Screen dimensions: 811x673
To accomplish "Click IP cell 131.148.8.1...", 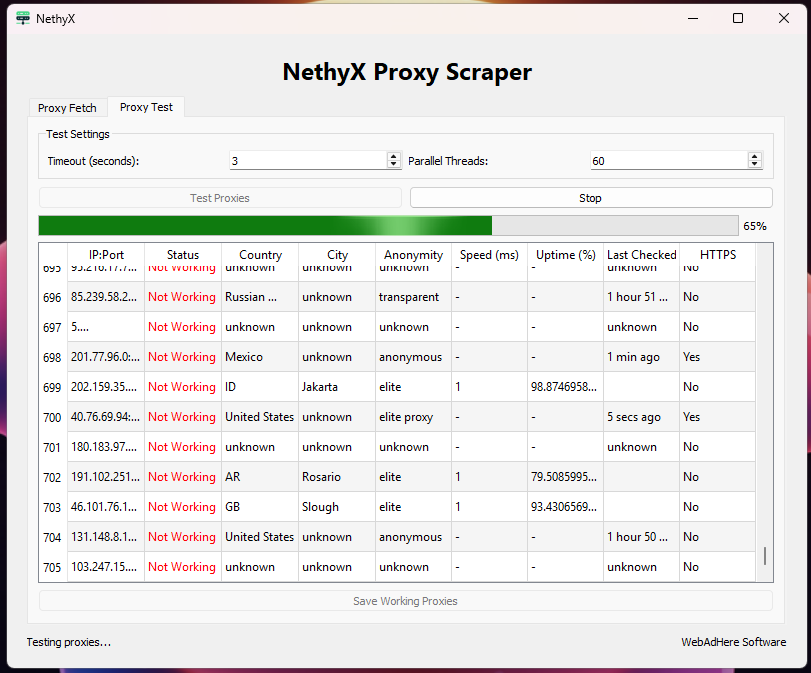I will pyautogui.click(x=106, y=537).
